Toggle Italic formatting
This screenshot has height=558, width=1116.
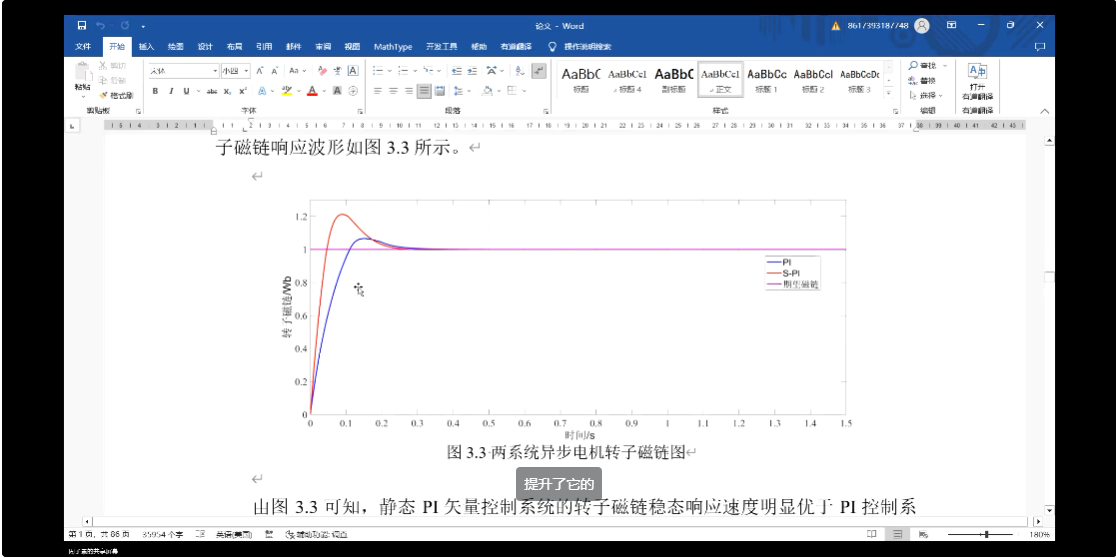tap(171, 91)
